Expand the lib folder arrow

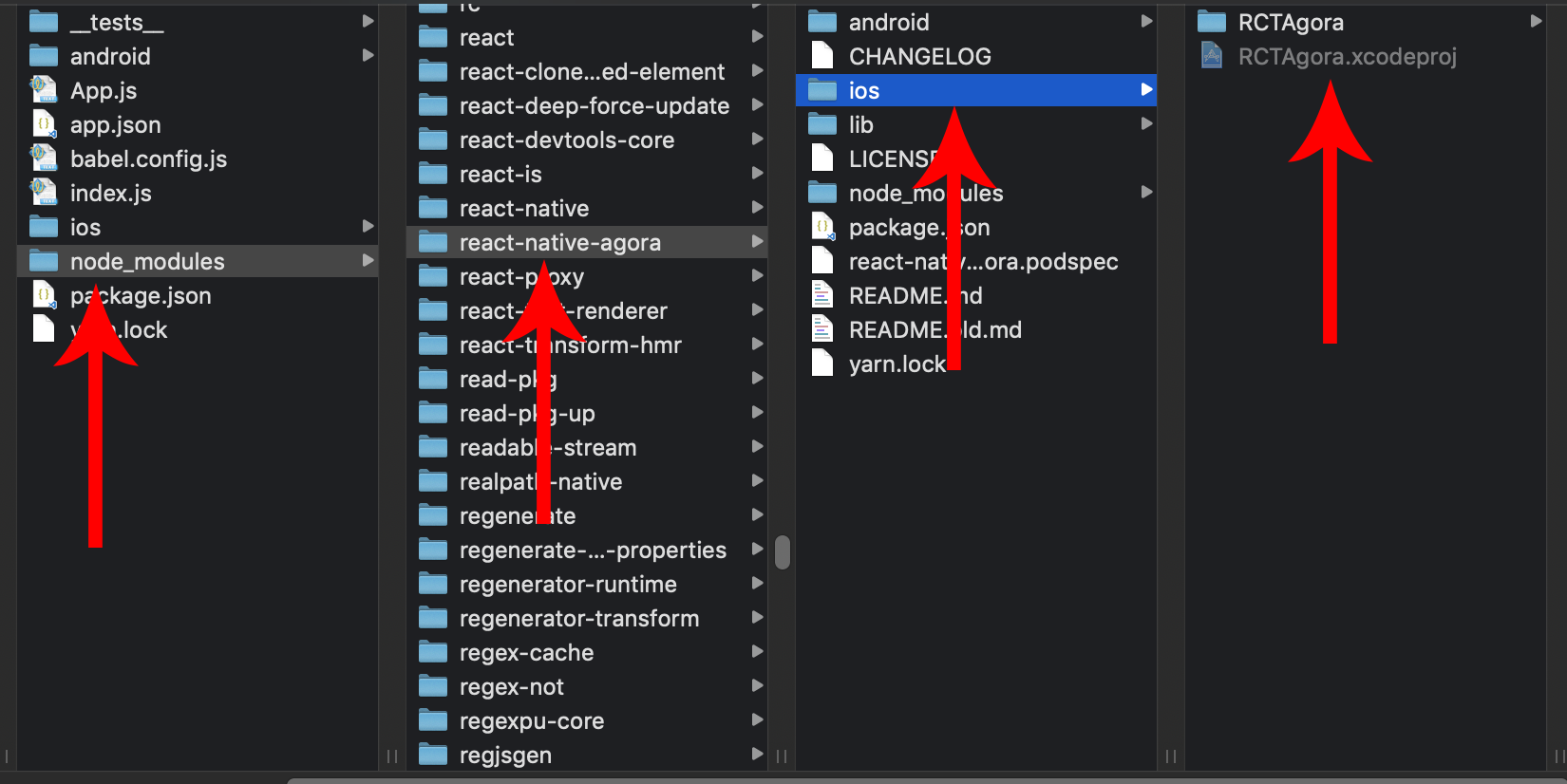point(1146,123)
